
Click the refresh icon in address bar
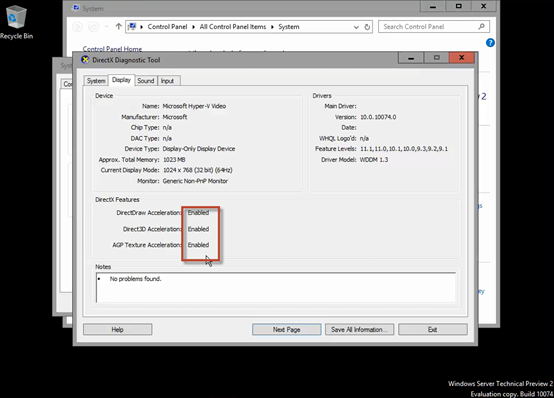point(367,27)
